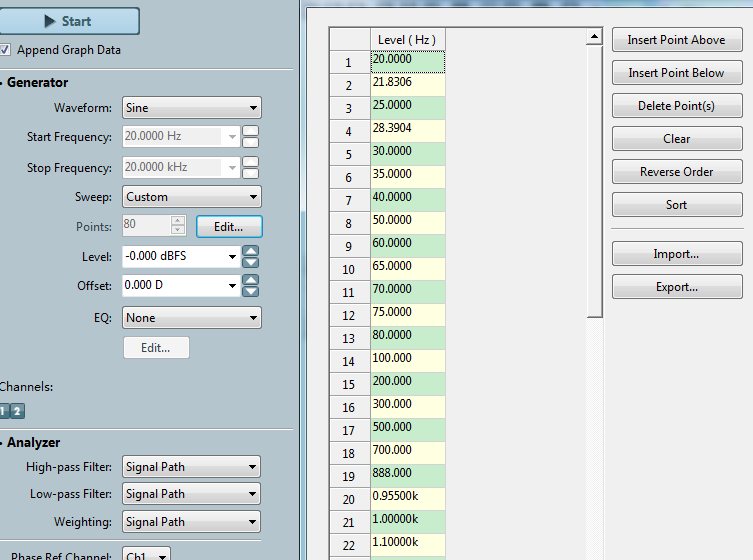Start the sweep measurement

(69, 21)
